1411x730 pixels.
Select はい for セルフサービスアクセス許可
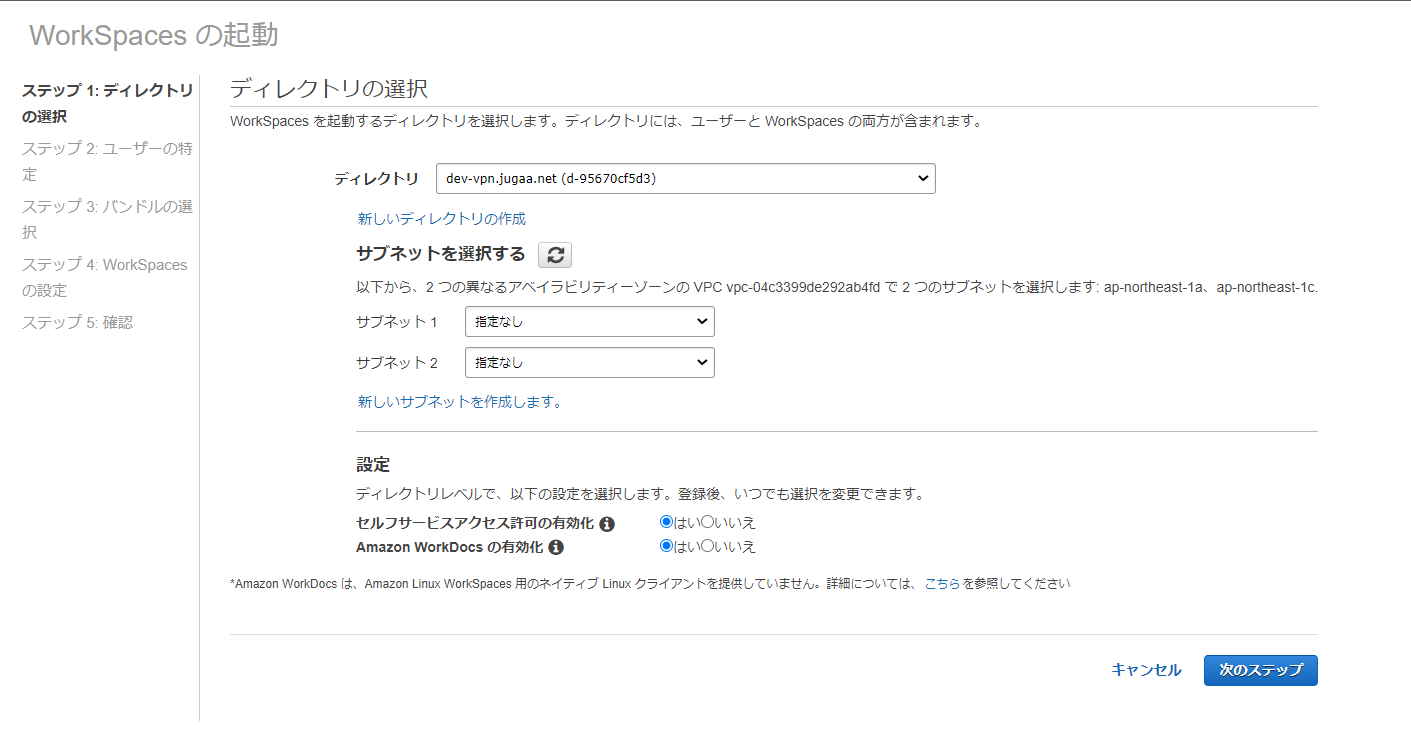tap(666, 522)
